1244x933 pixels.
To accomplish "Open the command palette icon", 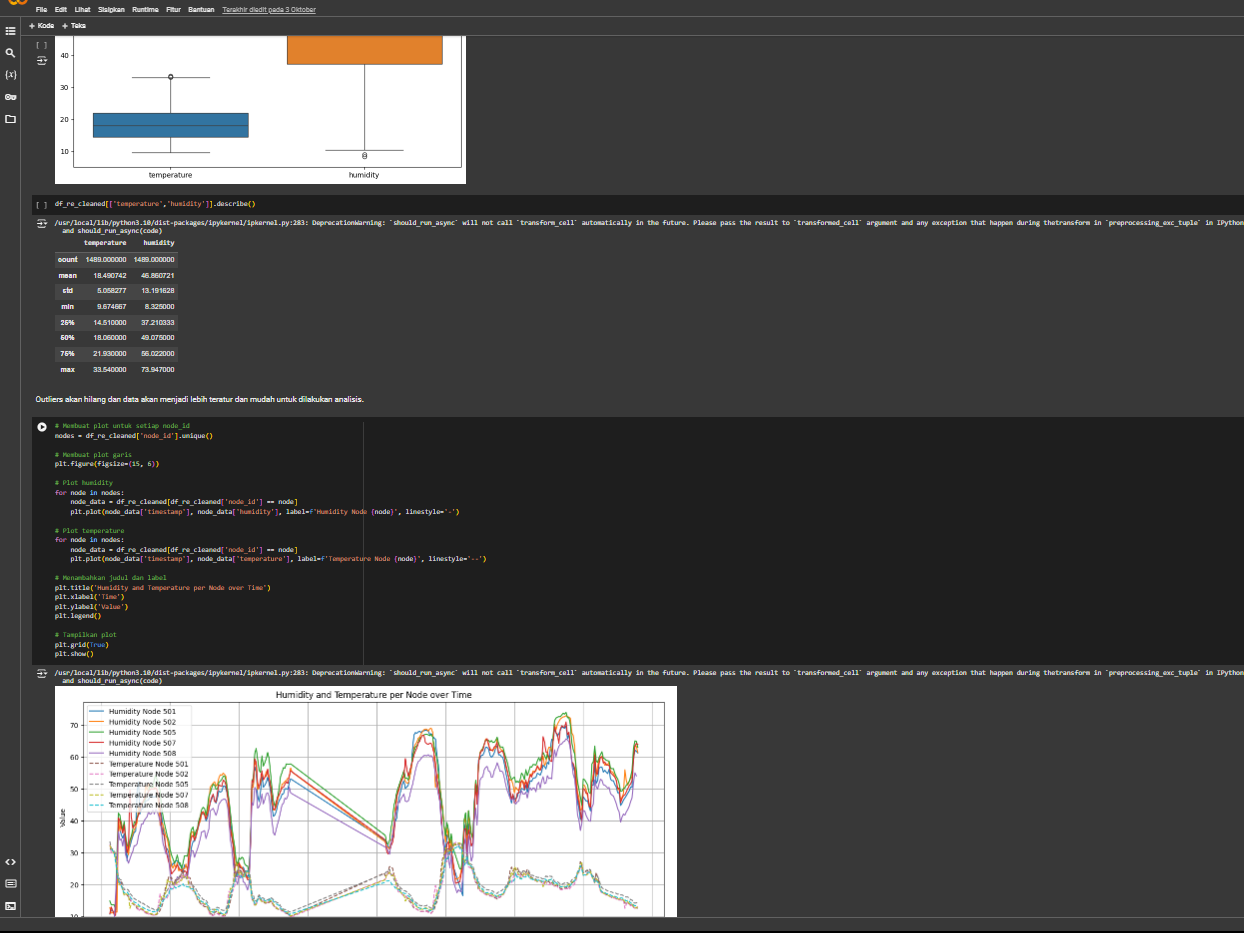I will [10, 883].
